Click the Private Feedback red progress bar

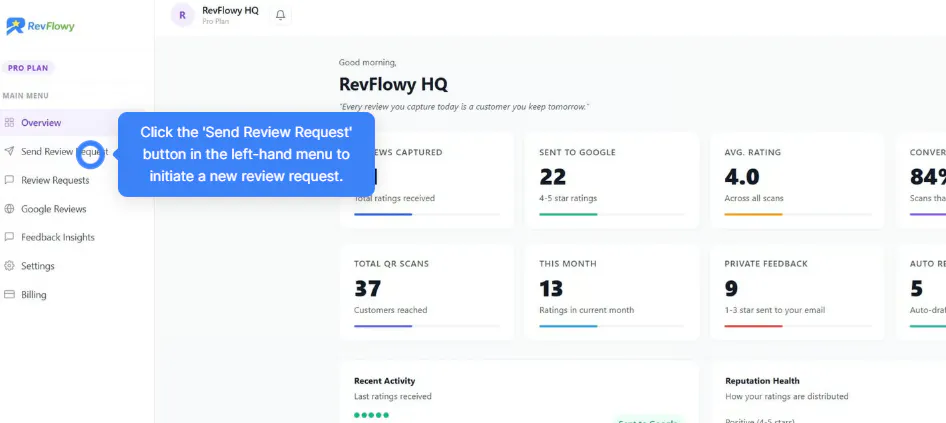[x=798, y=326]
